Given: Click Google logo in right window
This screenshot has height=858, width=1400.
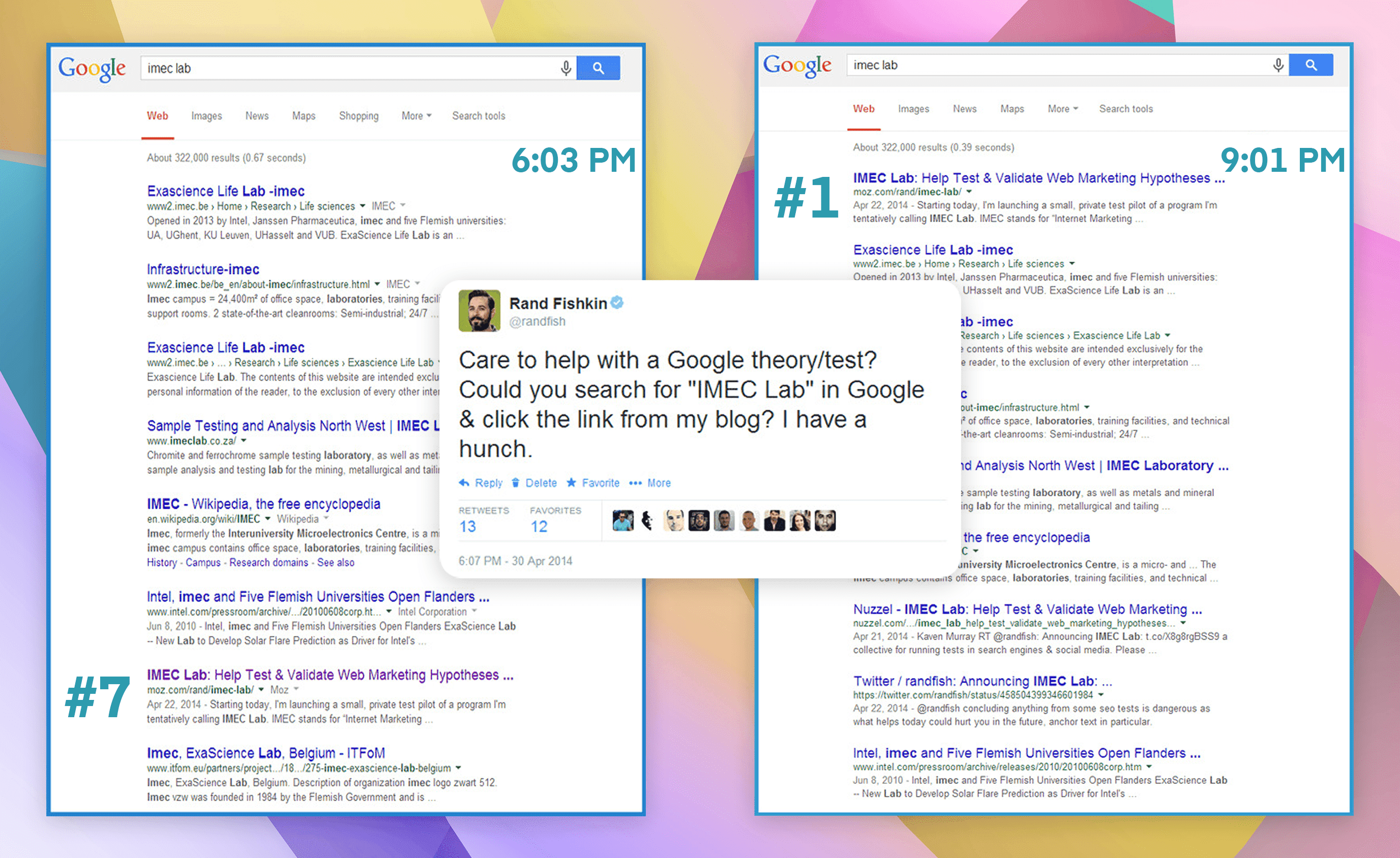Looking at the screenshot, I should tap(797, 67).
